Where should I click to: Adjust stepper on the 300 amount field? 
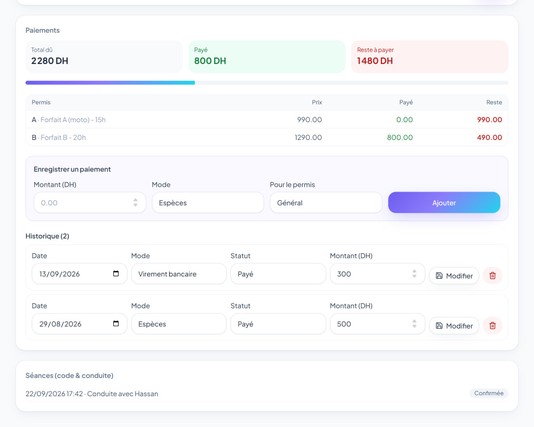click(x=414, y=273)
